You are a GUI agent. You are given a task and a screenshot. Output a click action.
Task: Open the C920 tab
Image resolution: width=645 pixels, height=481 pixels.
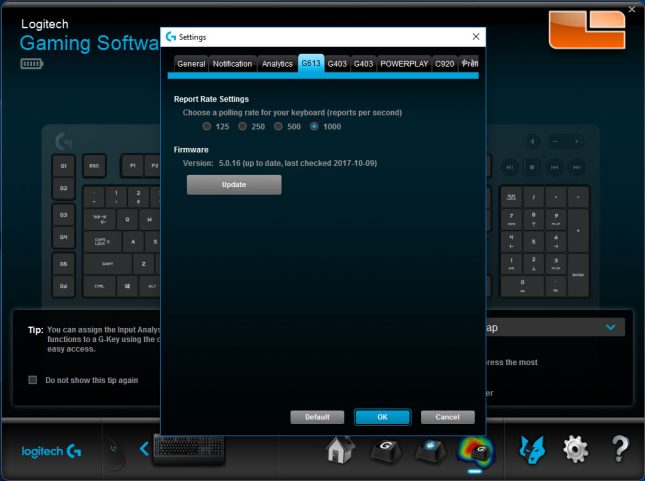coord(445,64)
